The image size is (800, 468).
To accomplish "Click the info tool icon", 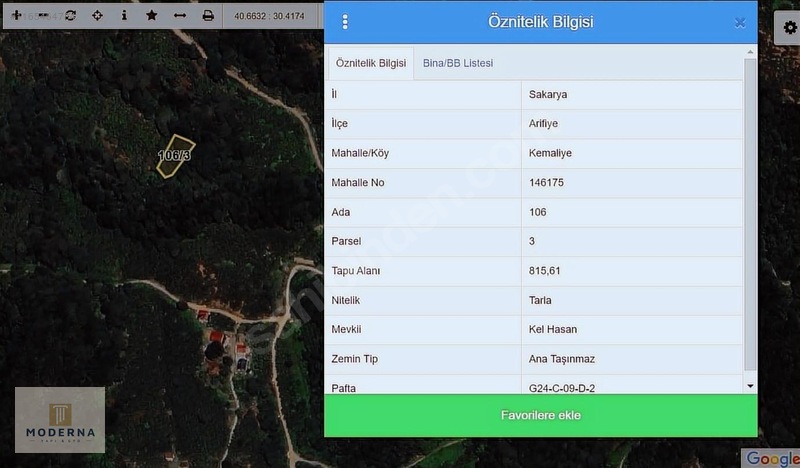I will click(x=124, y=15).
